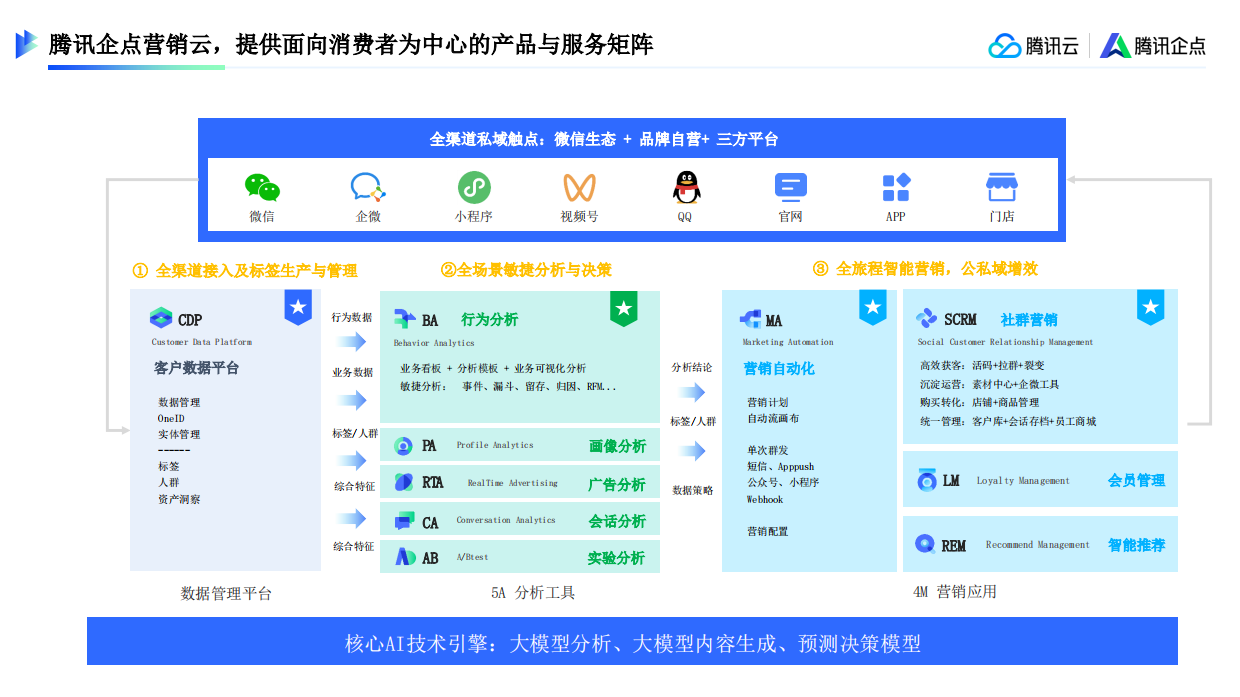Click the 敏捷分析 line in BA card
The width and height of the screenshot is (1240, 697).
tap(508, 386)
